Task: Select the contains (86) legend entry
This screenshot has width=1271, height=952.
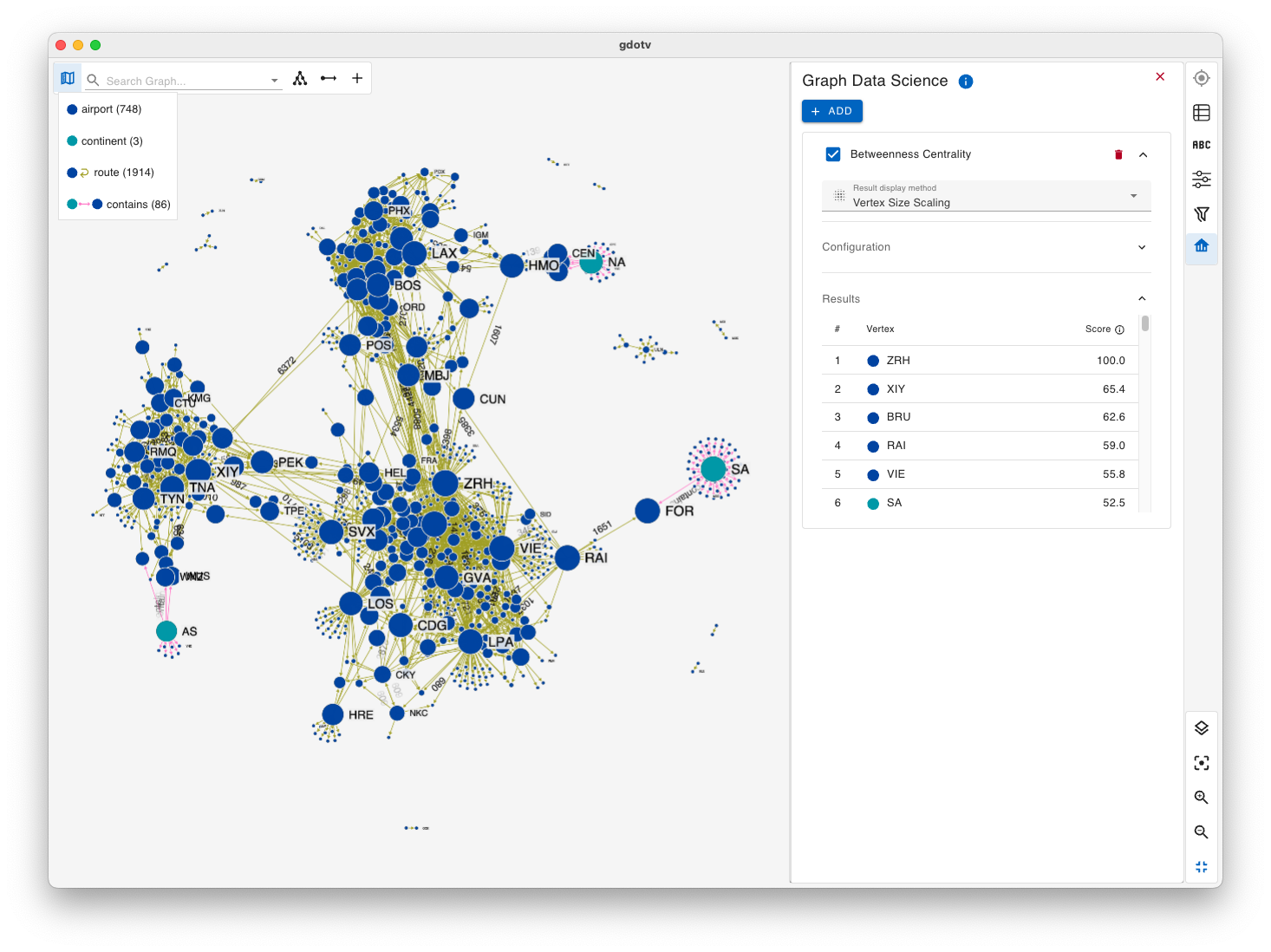Action: pos(119,205)
